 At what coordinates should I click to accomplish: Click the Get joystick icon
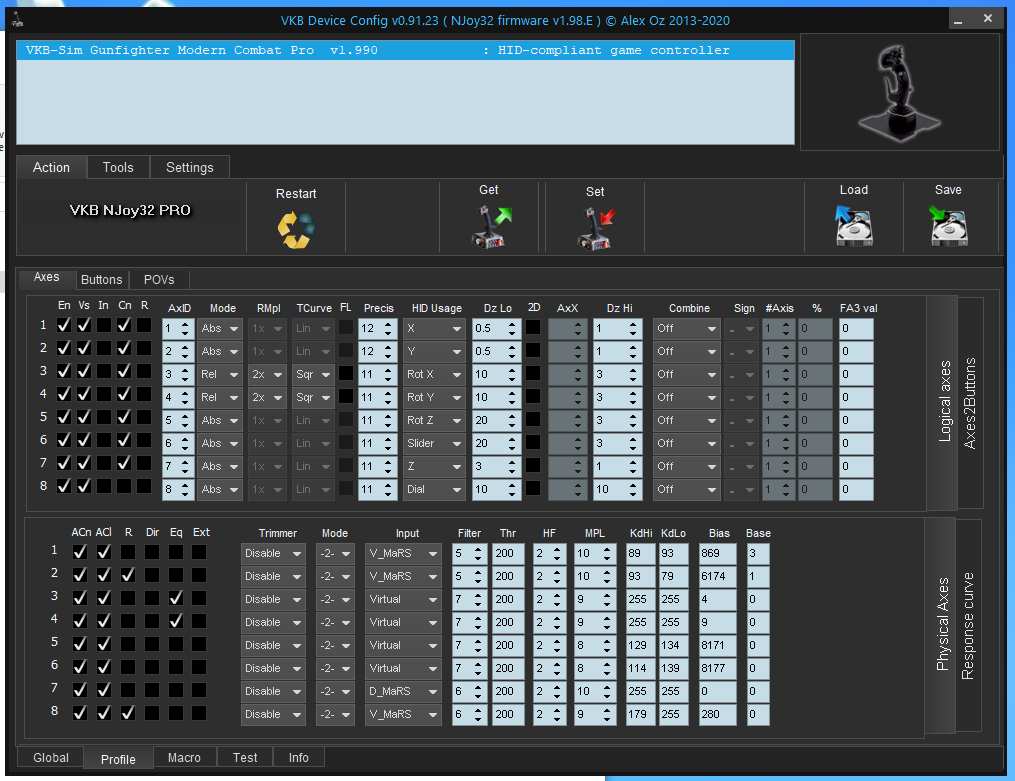point(490,226)
